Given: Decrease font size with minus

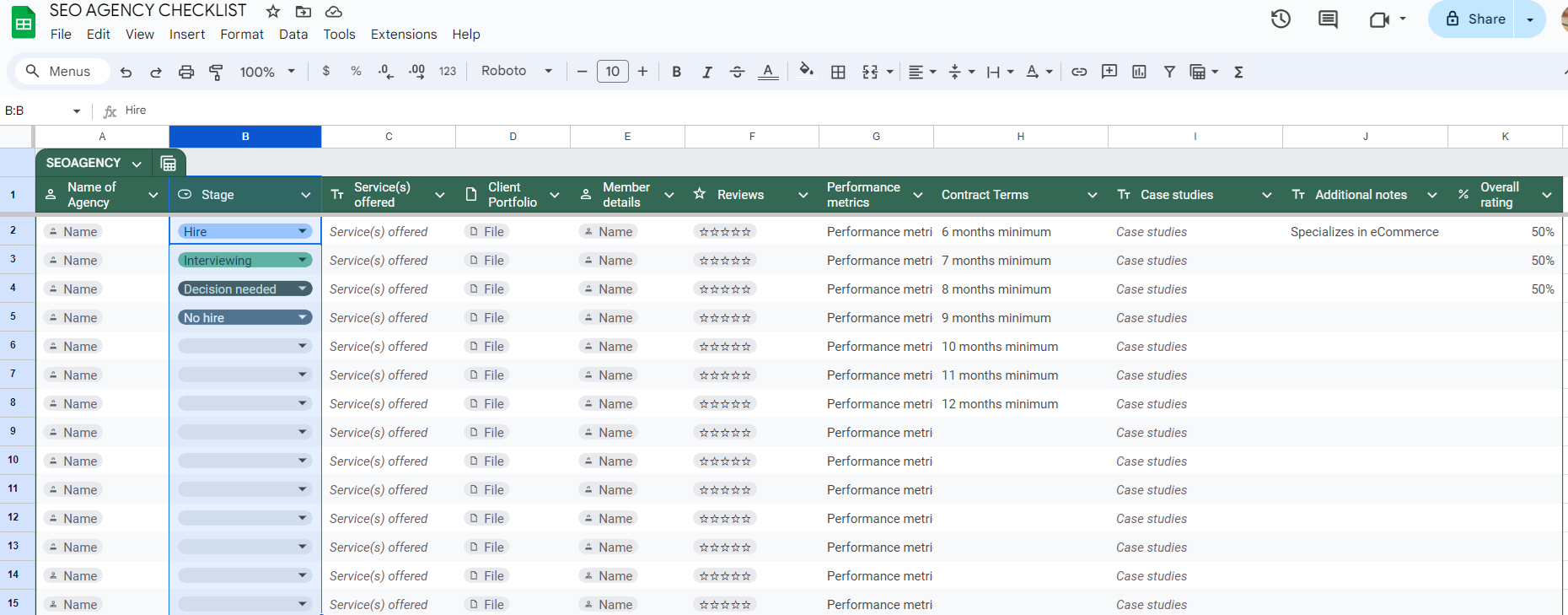Looking at the screenshot, I should [x=582, y=72].
